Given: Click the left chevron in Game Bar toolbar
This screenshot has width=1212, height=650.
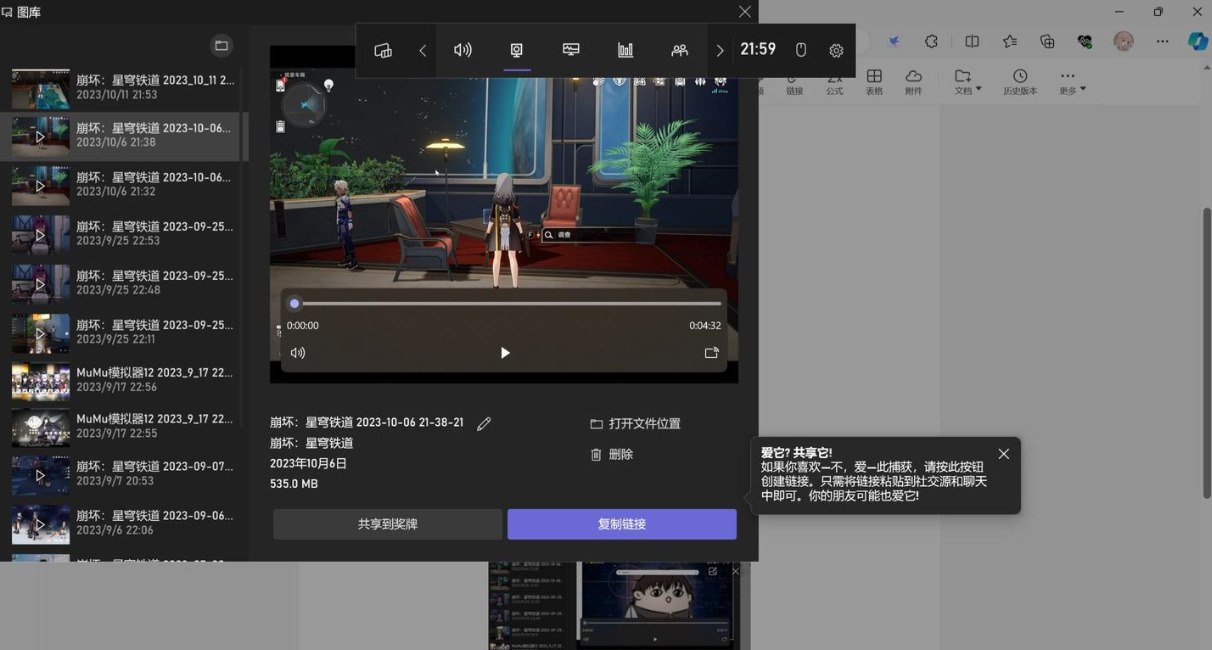Looking at the screenshot, I should click(x=422, y=50).
